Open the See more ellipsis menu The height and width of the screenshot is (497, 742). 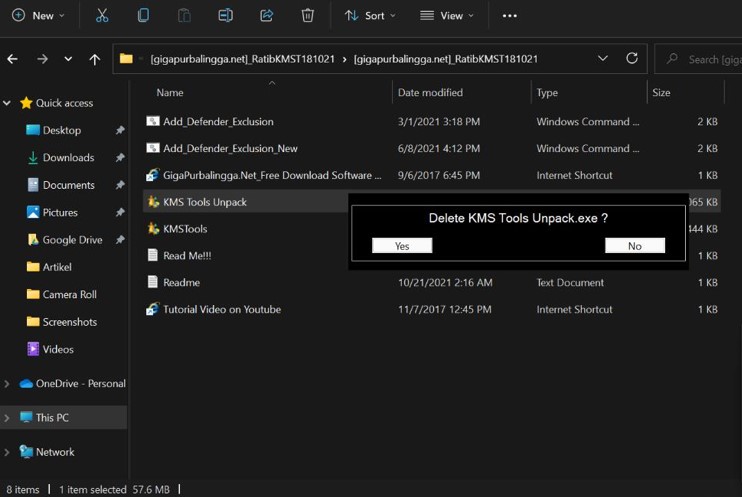coord(510,16)
